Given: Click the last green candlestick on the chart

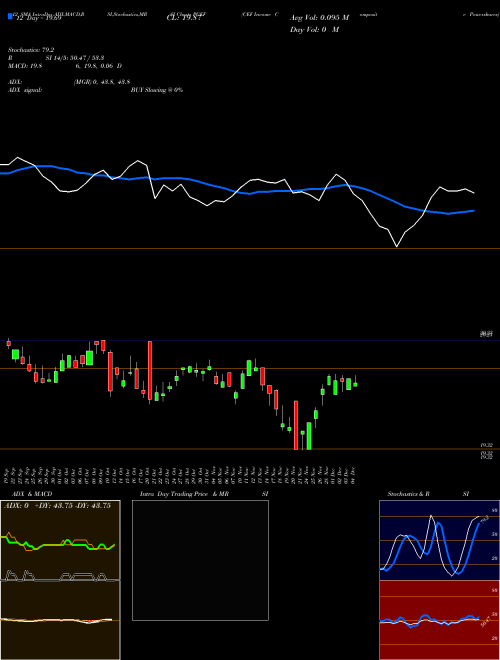Looking at the screenshot, I should [355, 384].
